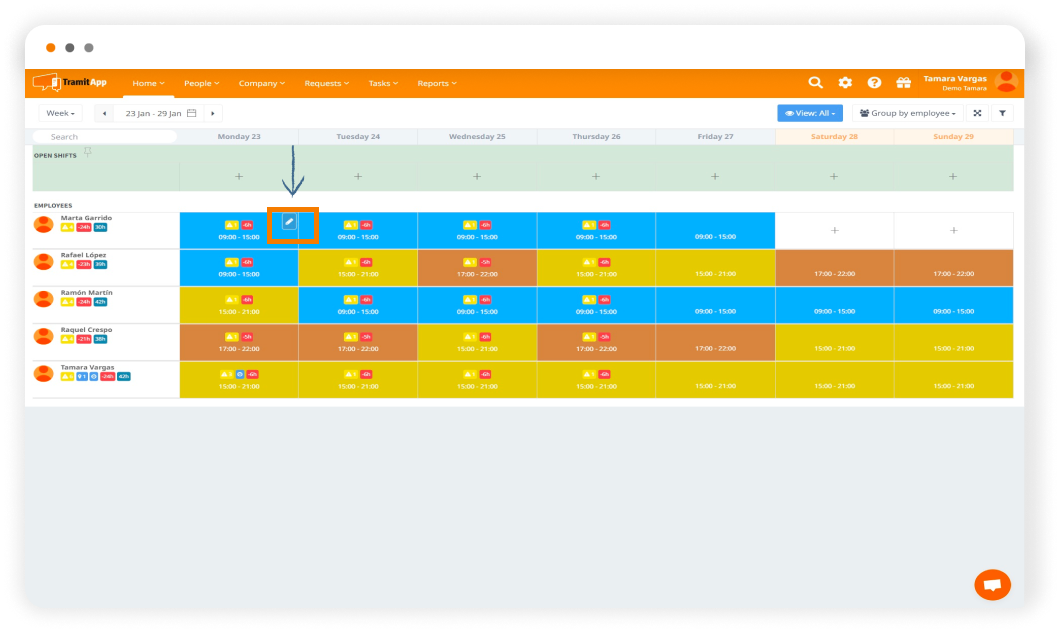Open the search magnifier in the top bar
This screenshot has width=1061, height=633.
pos(816,83)
